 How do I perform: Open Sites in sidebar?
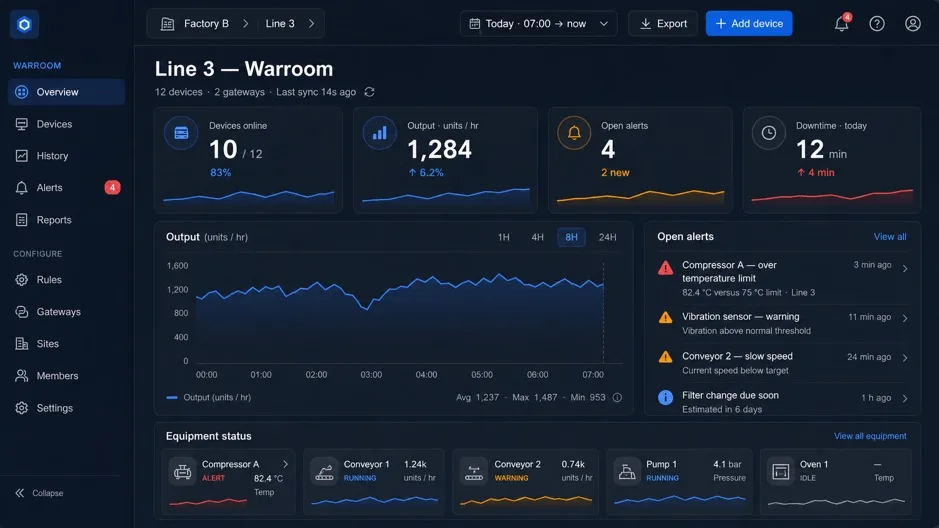click(x=66, y=344)
